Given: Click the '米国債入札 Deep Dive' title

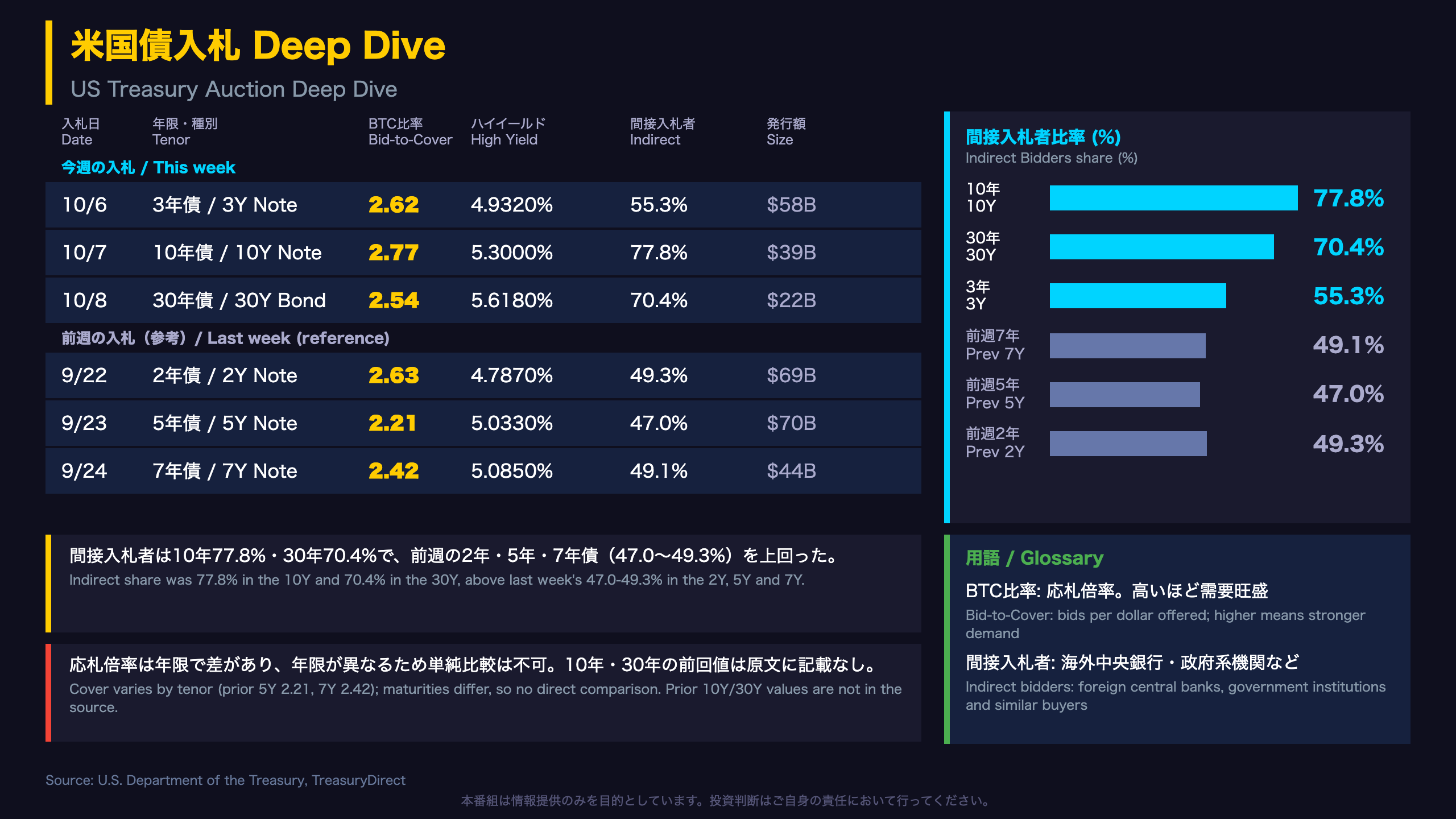Looking at the screenshot, I should 258,45.
